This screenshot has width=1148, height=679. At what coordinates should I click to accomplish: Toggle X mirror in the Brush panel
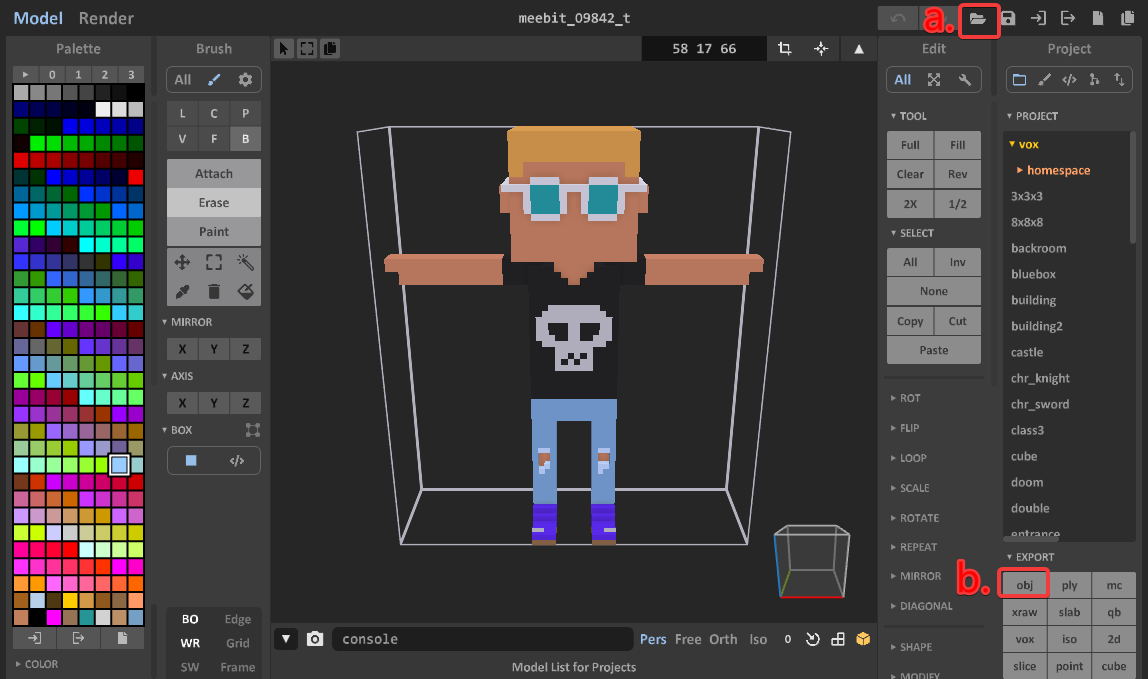182,349
